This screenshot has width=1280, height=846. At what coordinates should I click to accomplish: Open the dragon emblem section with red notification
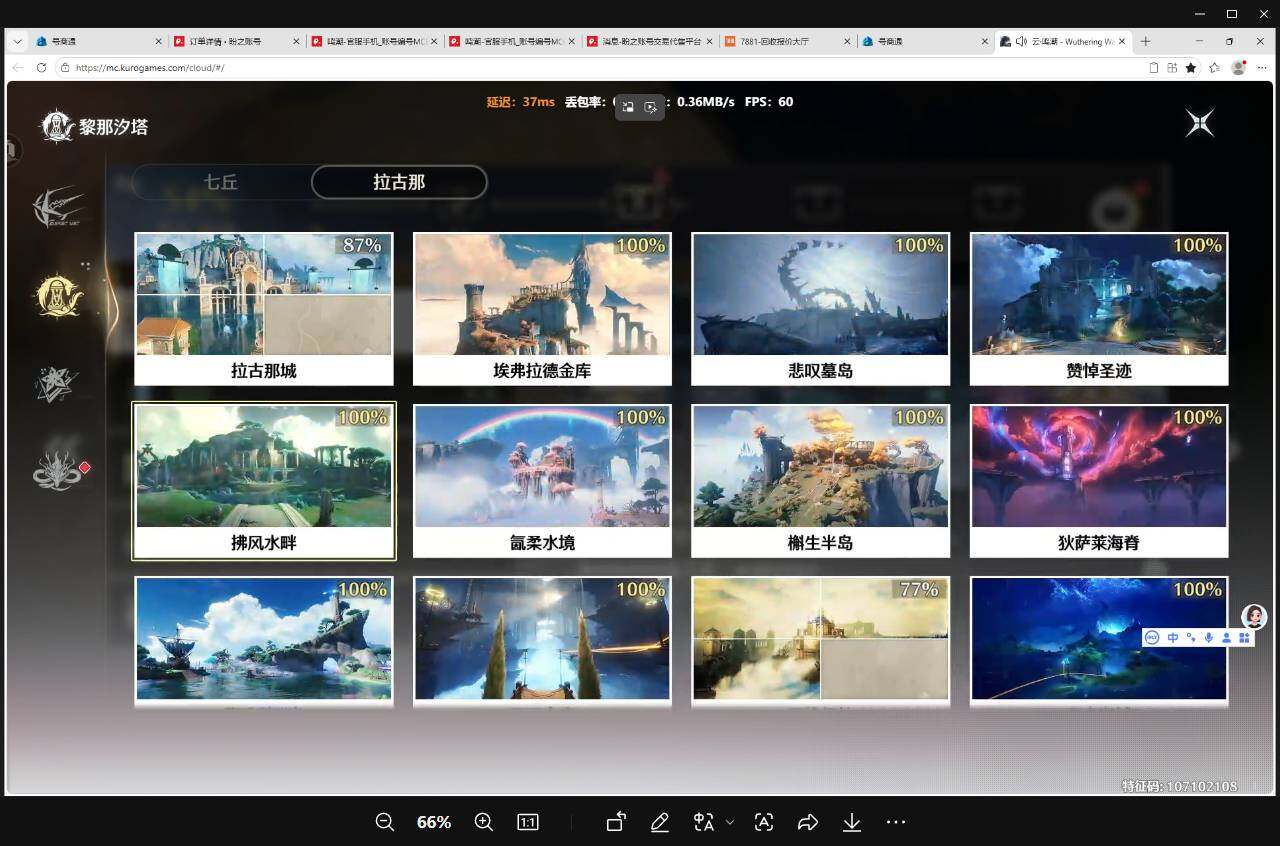coord(59,471)
